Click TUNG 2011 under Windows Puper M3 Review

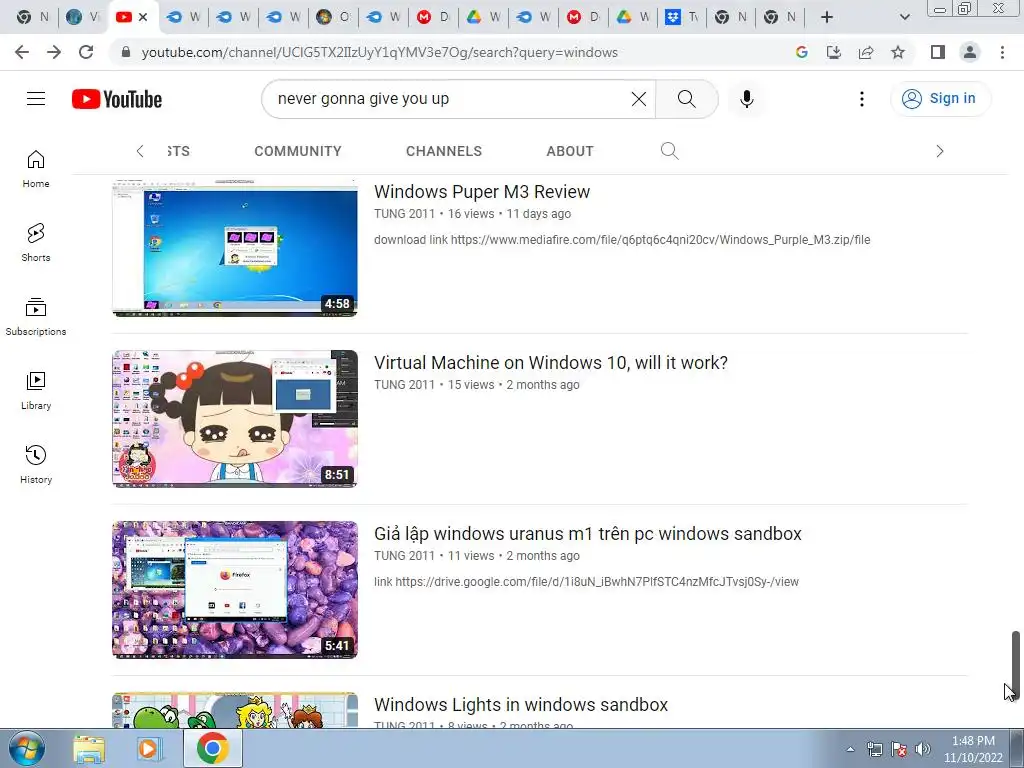[404, 214]
